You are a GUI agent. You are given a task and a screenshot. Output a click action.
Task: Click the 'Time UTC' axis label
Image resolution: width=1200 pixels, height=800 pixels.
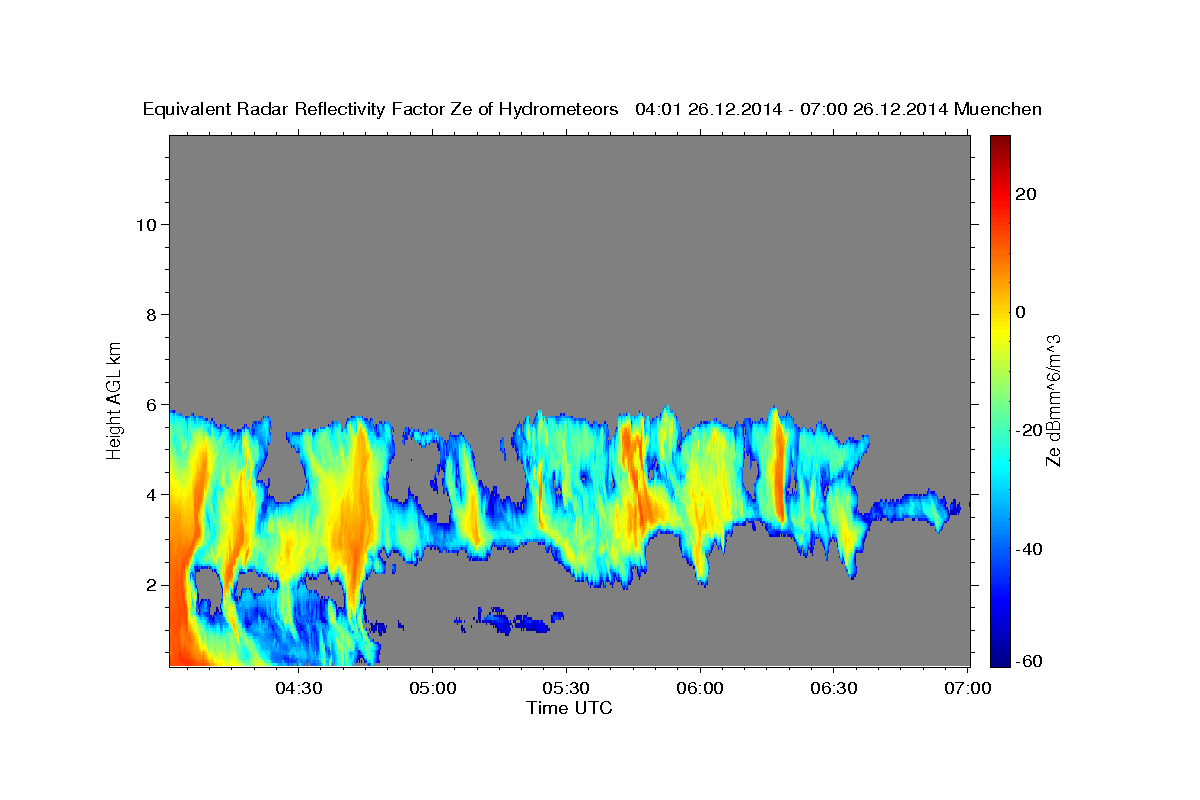(569, 708)
